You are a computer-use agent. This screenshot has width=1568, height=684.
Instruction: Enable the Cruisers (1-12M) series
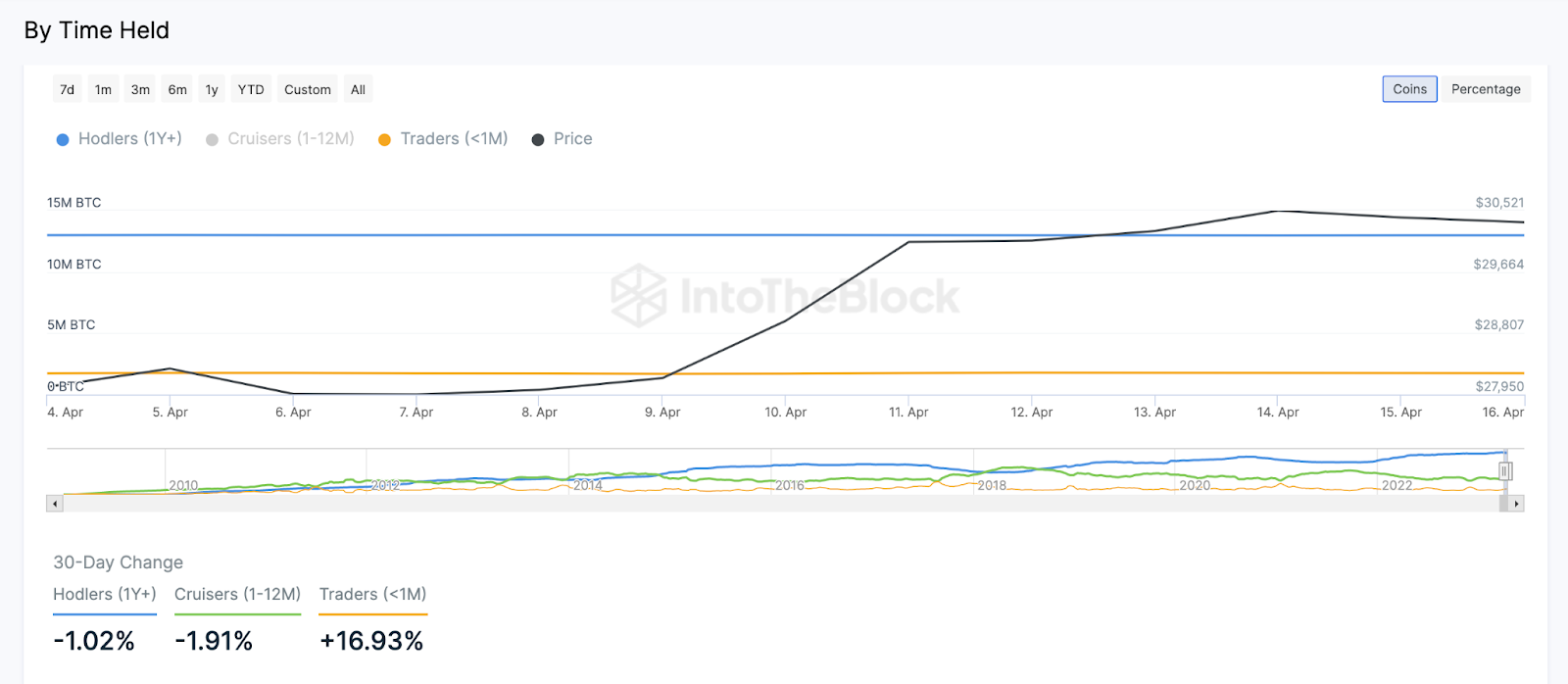[290, 139]
